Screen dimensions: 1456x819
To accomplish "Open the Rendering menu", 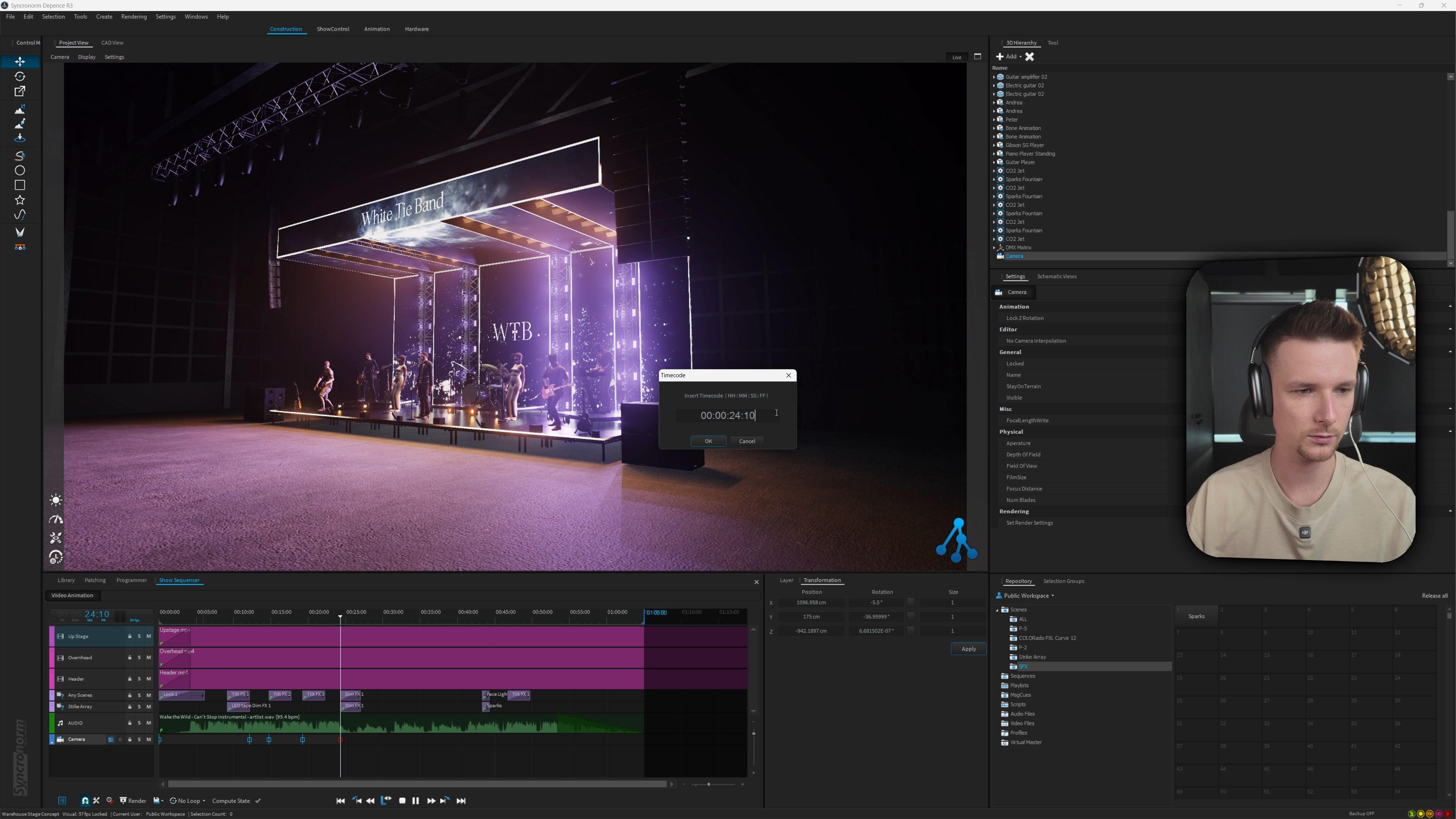I will (x=133, y=16).
